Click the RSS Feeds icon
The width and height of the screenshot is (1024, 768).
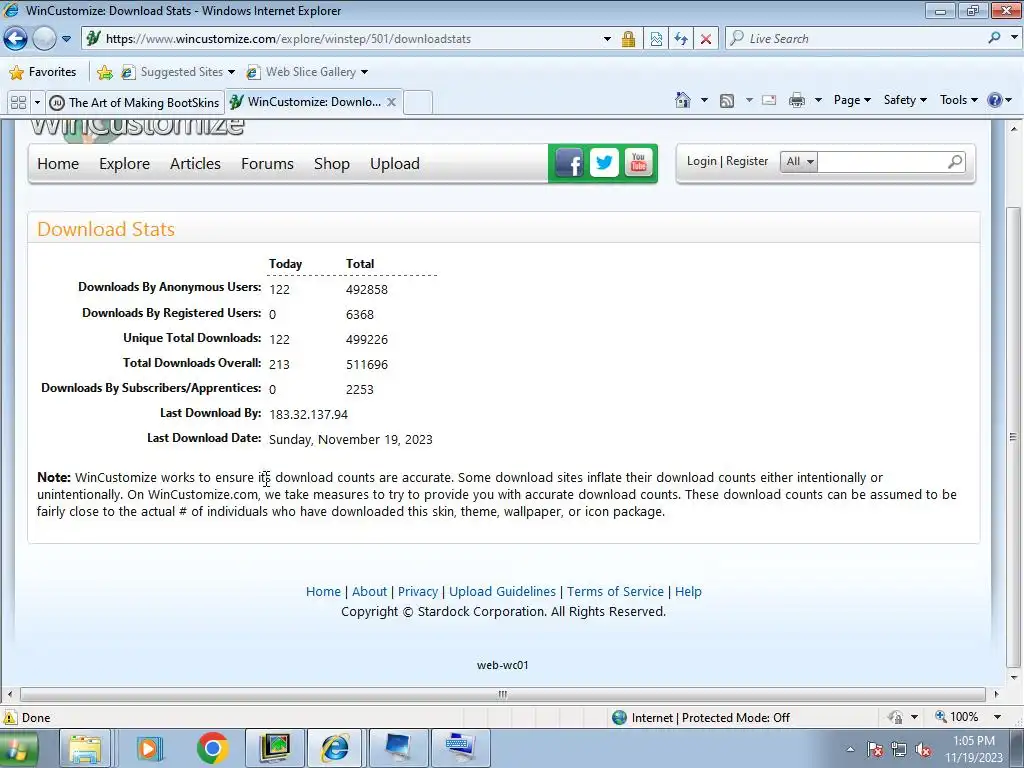pyautogui.click(x=727, y=100)
